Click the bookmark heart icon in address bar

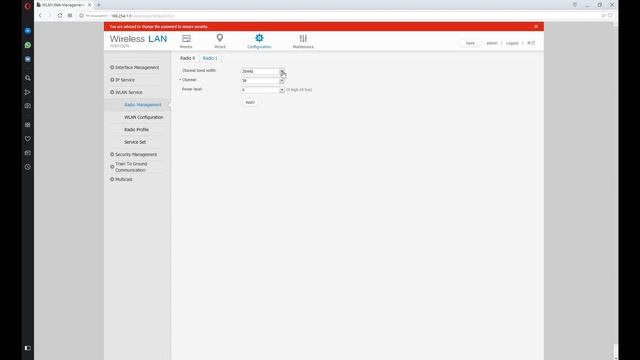point(611,16)
